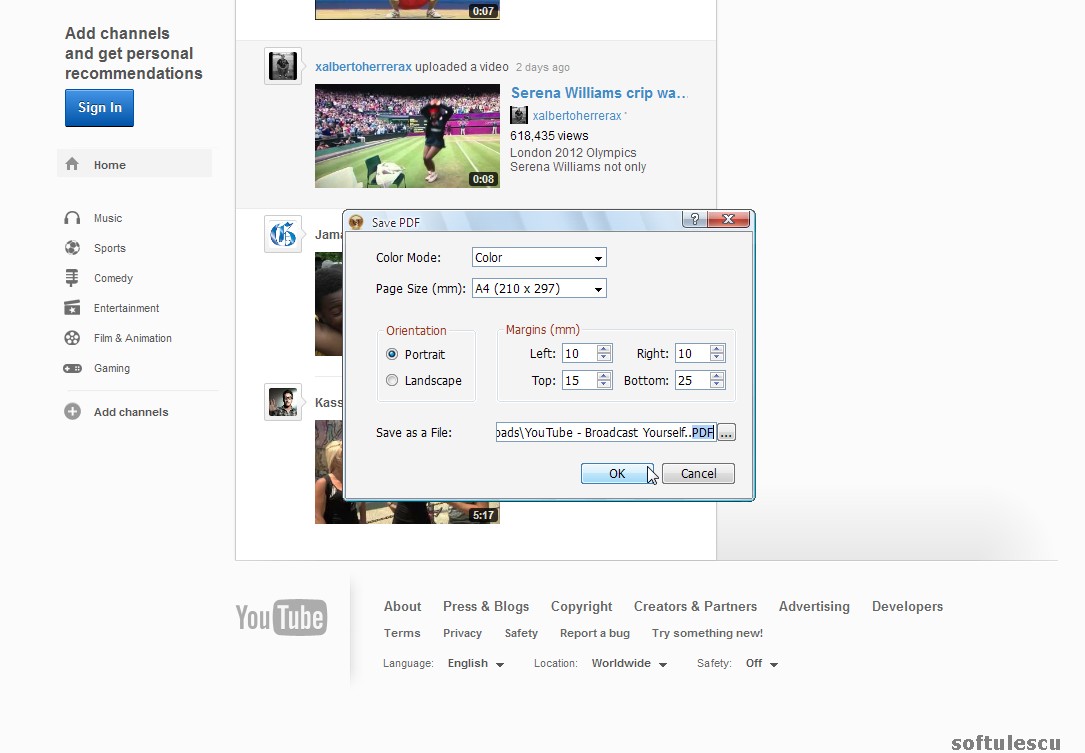Click small xalbertoherrerax avatar under video title
The width and height of the screenshot is (1085, 753).
tap(519, 115)
